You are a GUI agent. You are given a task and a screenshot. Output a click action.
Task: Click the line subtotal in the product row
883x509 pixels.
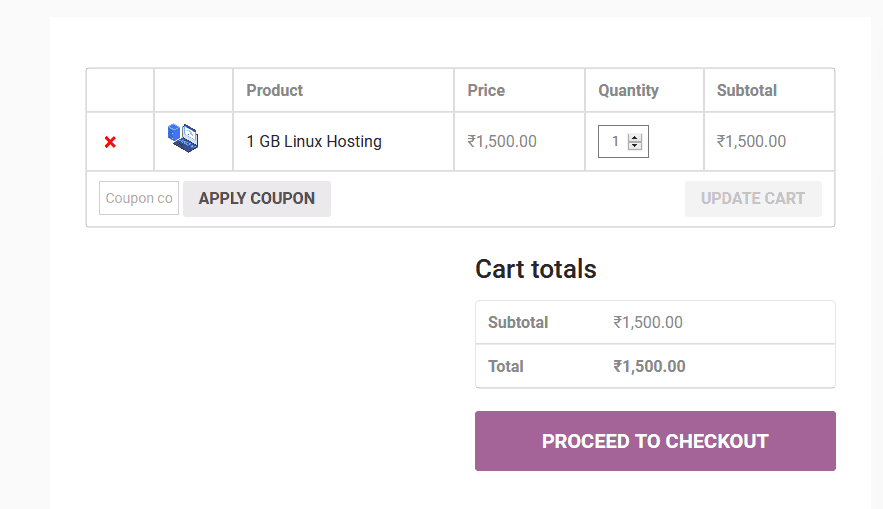tap(751, 142)
